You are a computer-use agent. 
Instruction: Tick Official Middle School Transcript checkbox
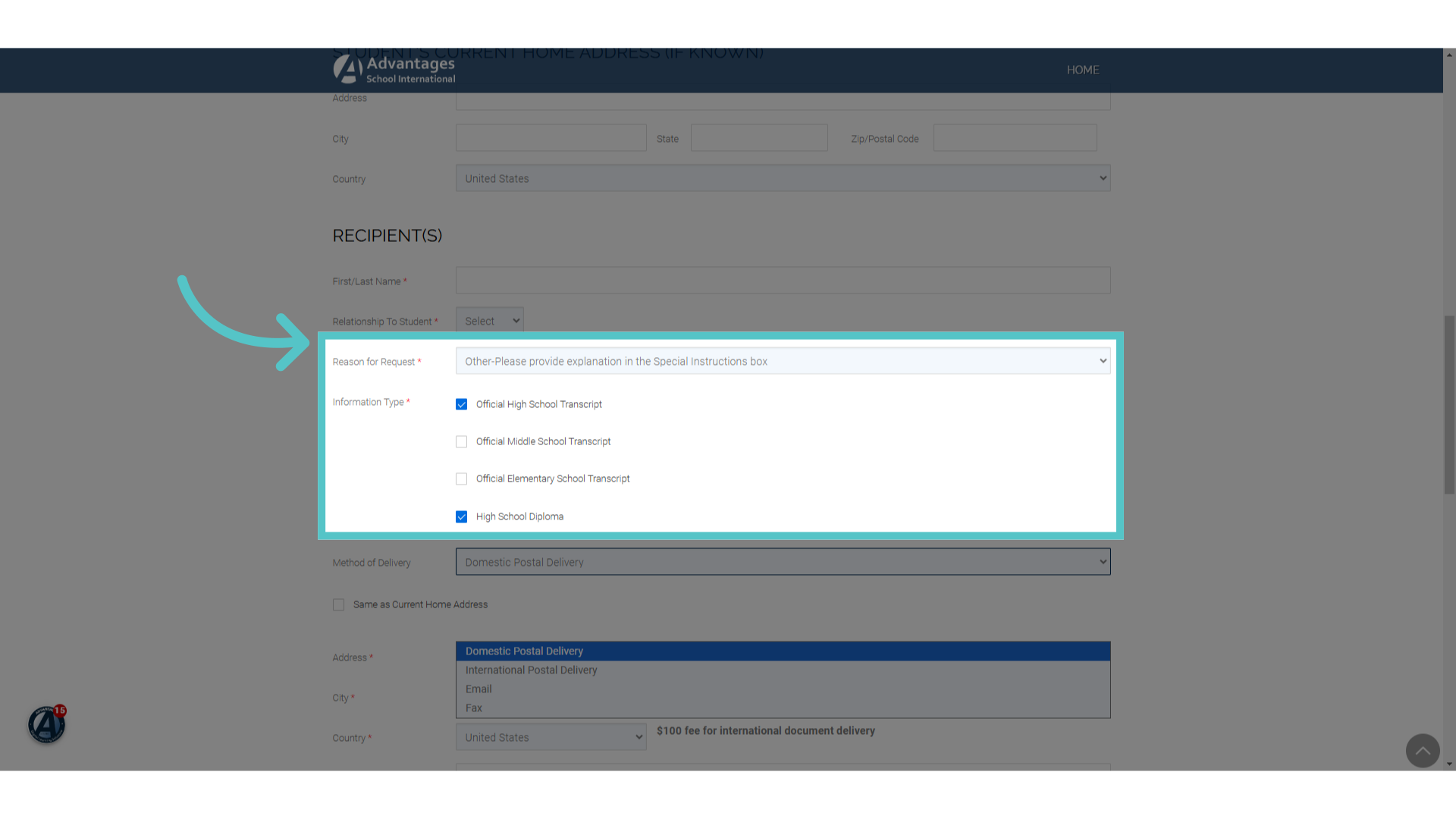pyautogui.click(x=461, y=441)
